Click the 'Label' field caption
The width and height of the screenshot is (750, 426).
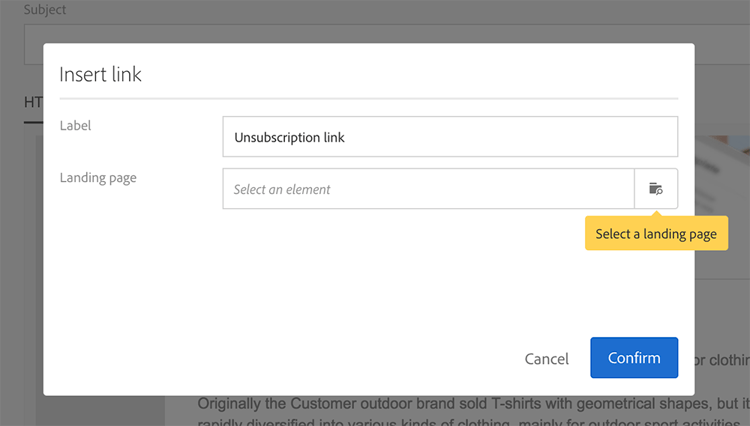75,126
